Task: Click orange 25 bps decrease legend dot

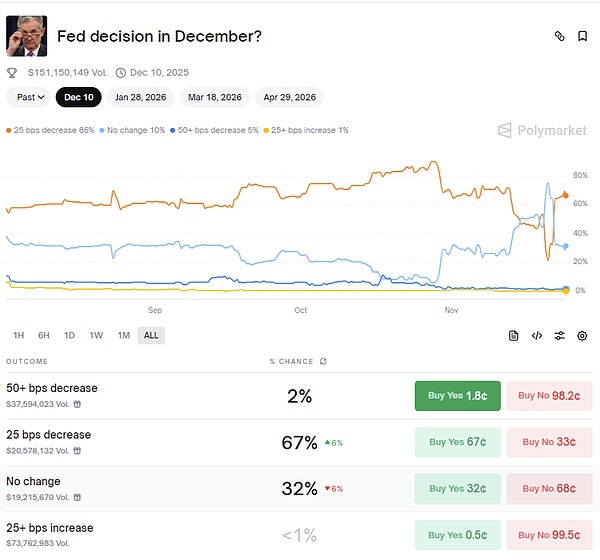Action: click(9, 130)
